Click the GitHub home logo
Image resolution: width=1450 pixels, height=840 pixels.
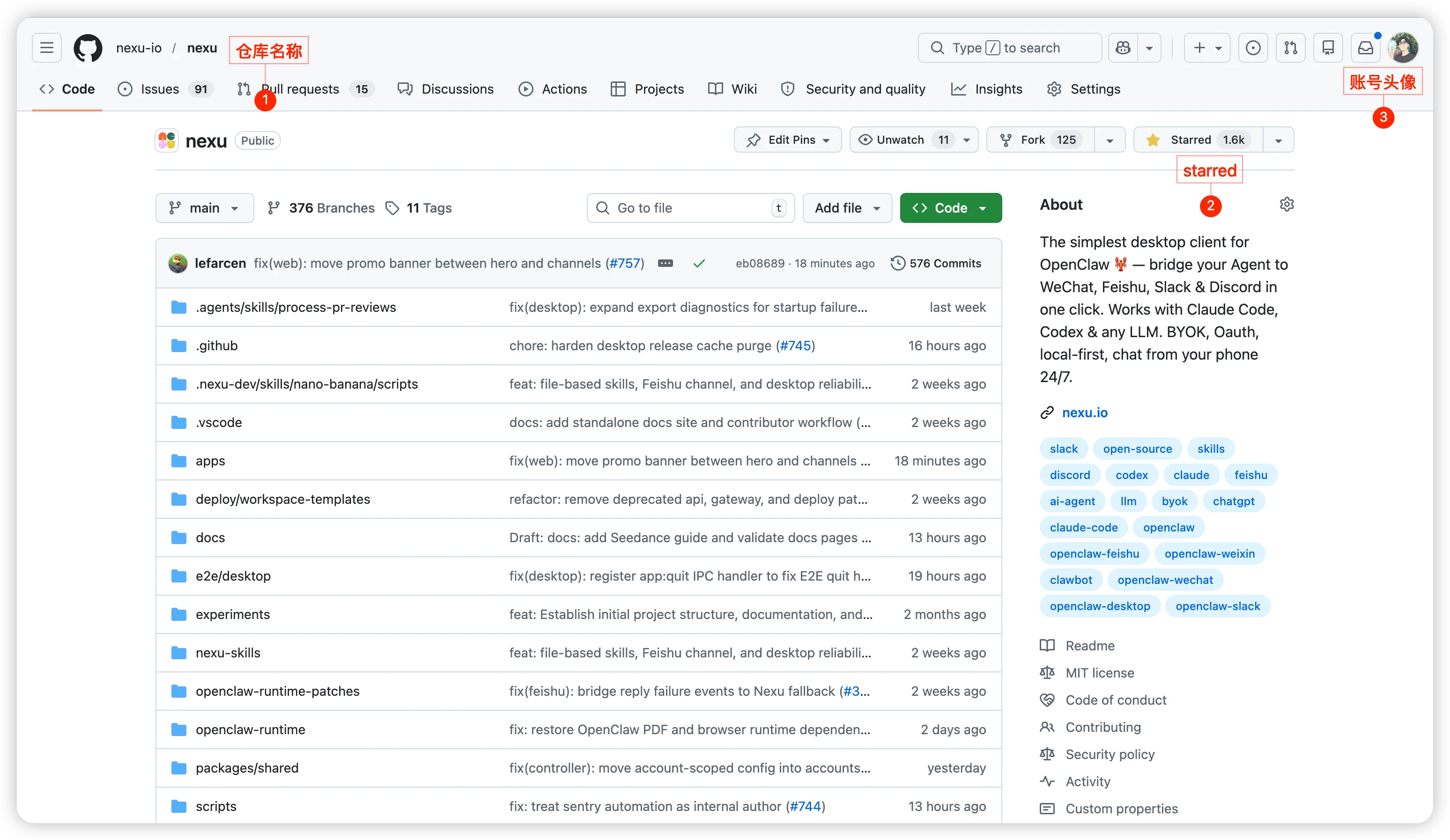(88, 48)
